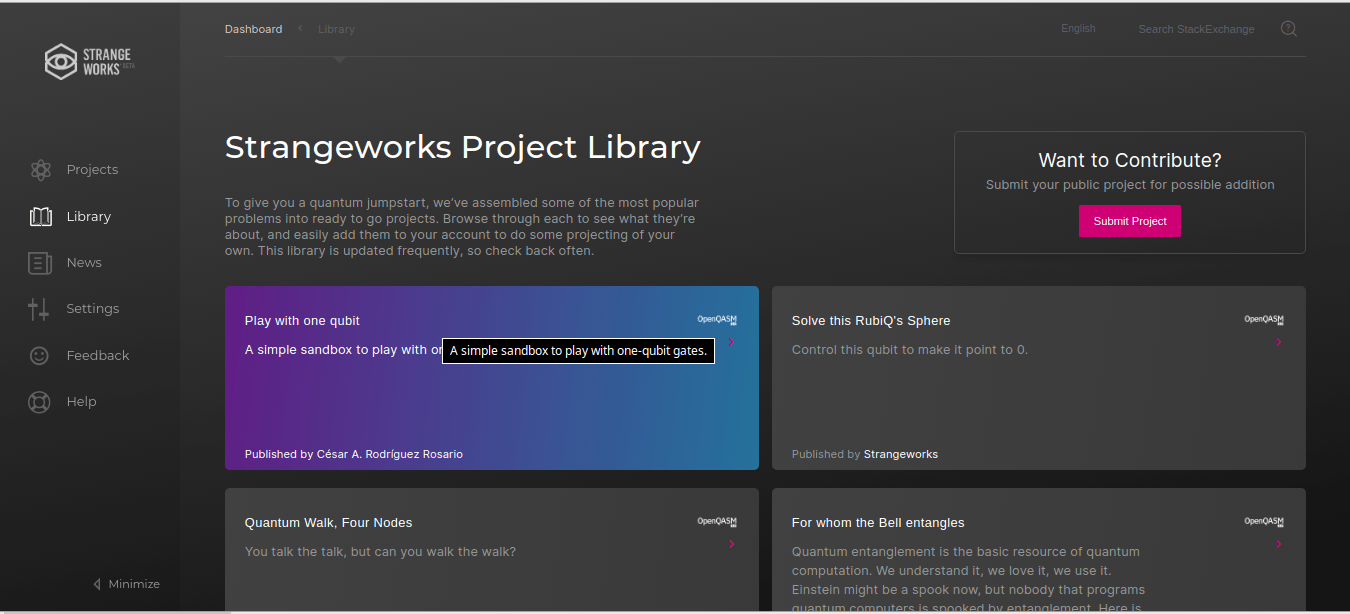The image size is (1350, 614).
Task: Open For whom the Bell entangles arrow
Action: coord(1279,544)
